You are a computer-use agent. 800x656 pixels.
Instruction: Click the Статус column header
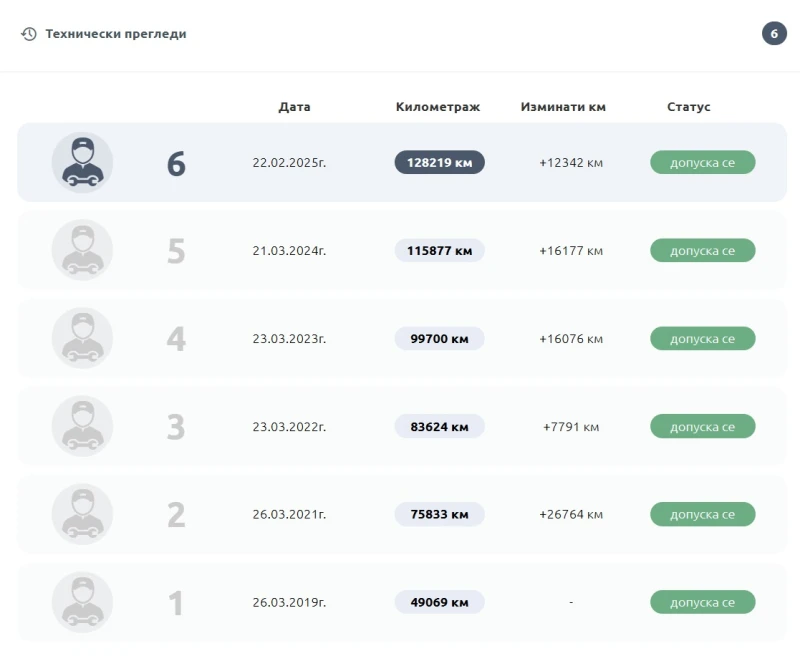tap(689, 107)
